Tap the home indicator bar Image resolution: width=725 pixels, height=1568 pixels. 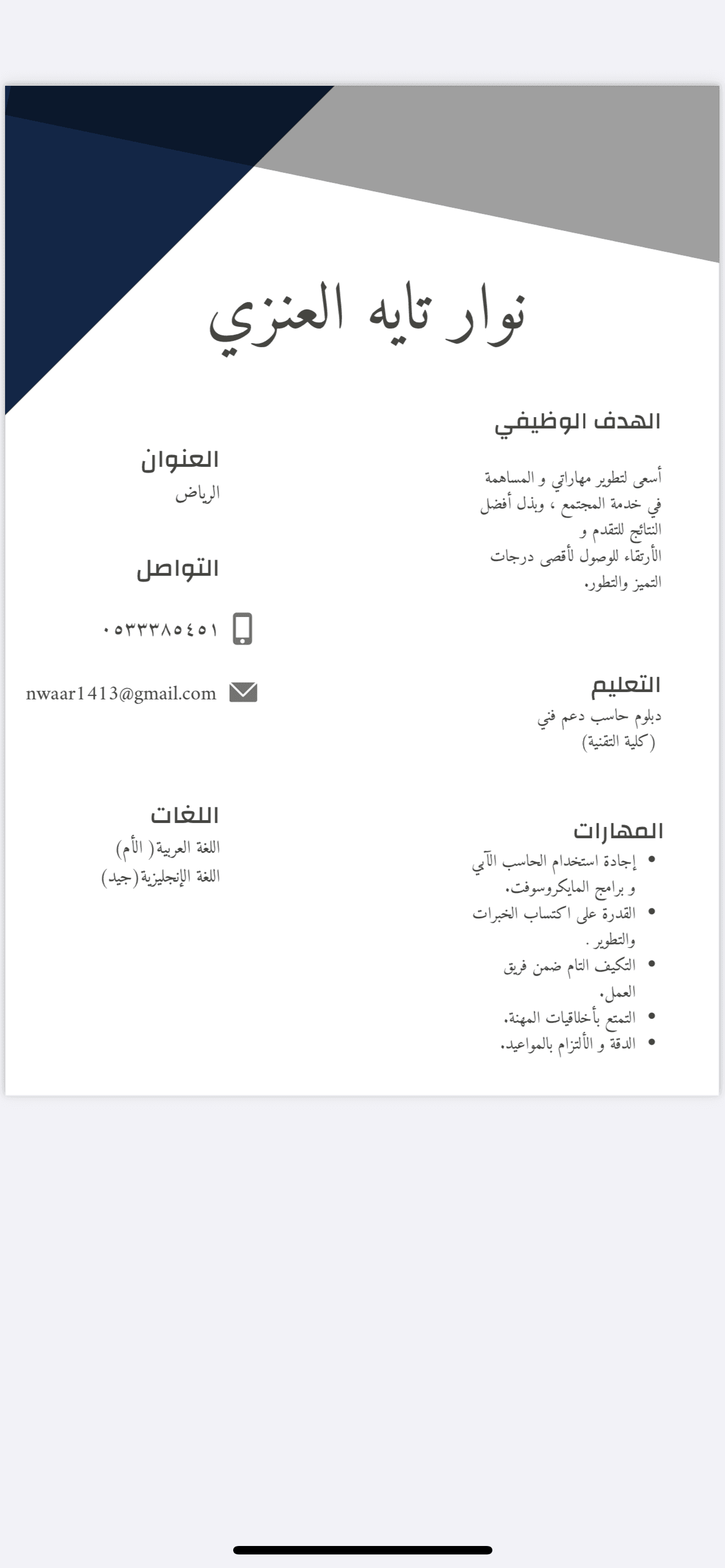pos(362,1550)
